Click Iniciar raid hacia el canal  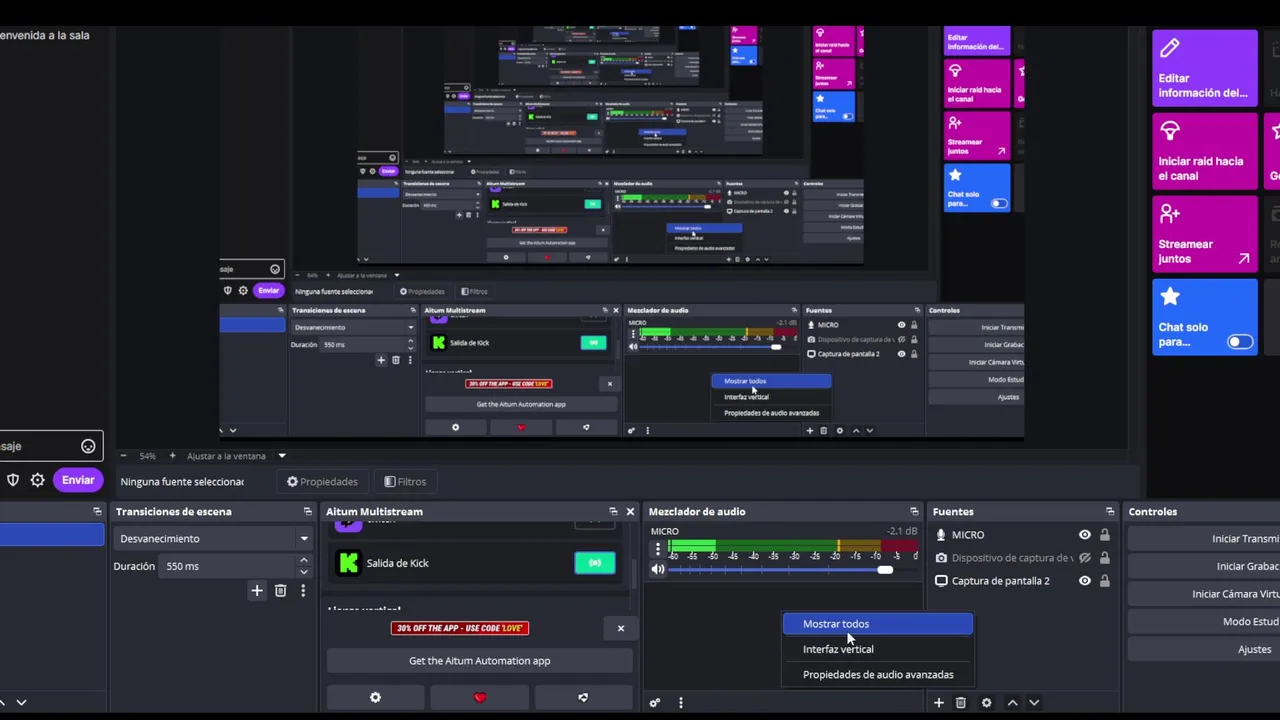click(1204, 151)
